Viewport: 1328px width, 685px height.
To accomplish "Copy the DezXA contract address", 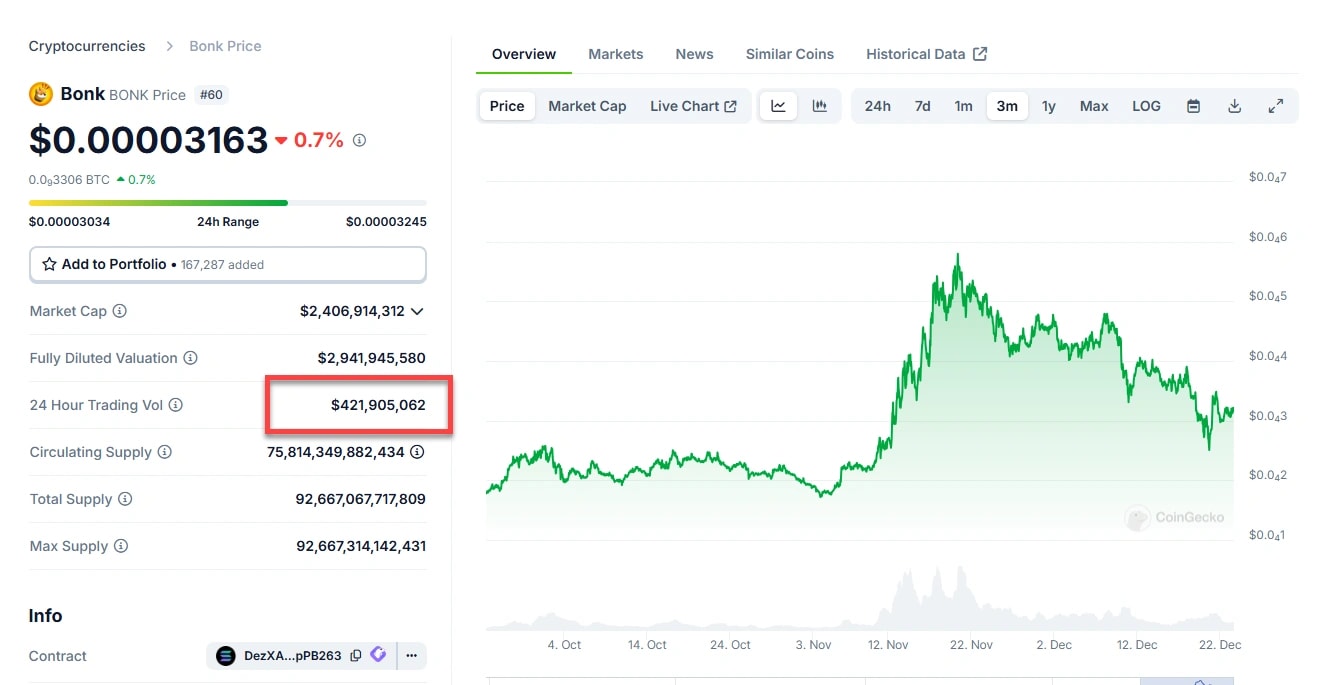I will point(356,656).
